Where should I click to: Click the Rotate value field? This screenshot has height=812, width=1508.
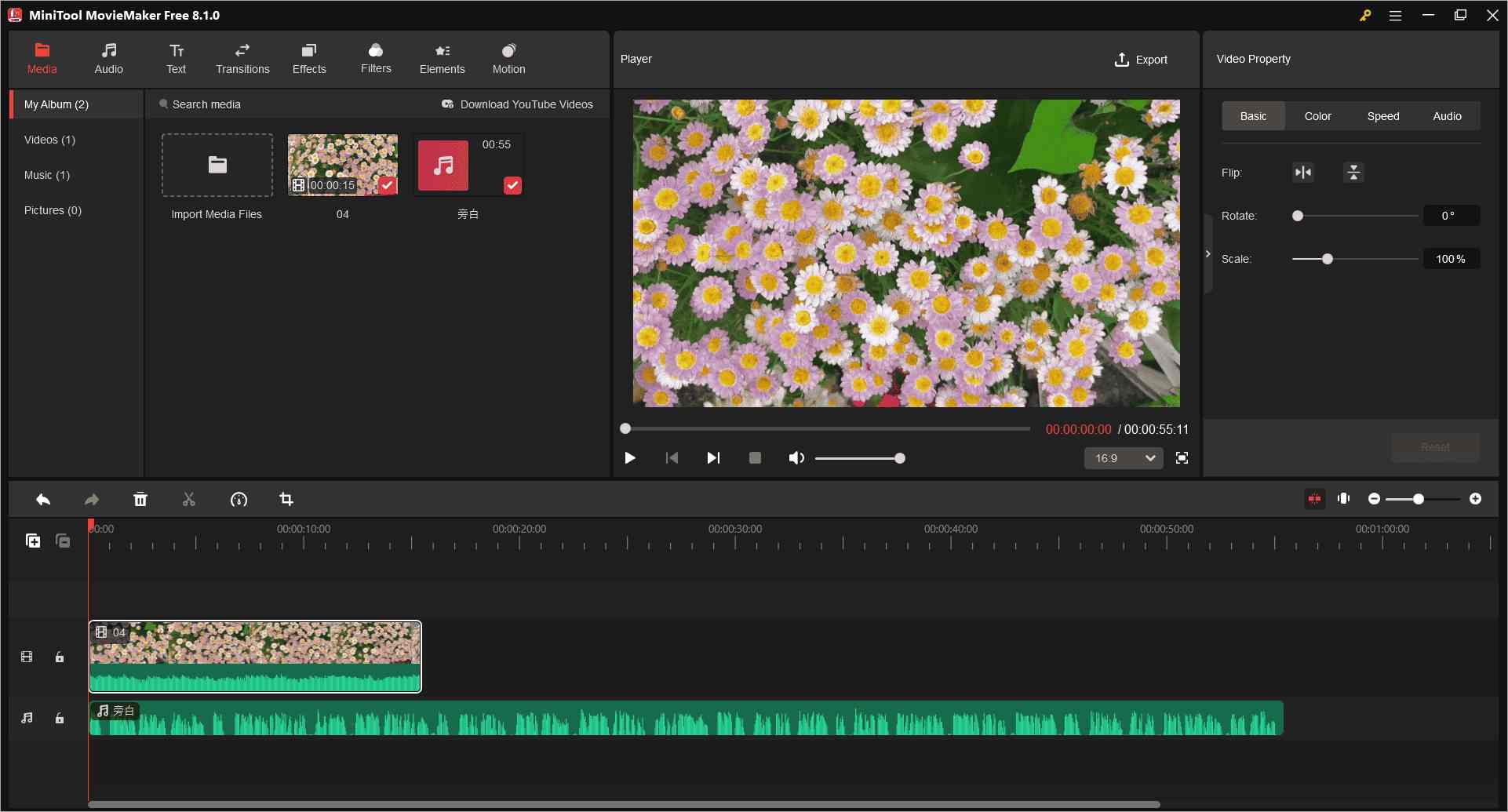coord(1452,216)
